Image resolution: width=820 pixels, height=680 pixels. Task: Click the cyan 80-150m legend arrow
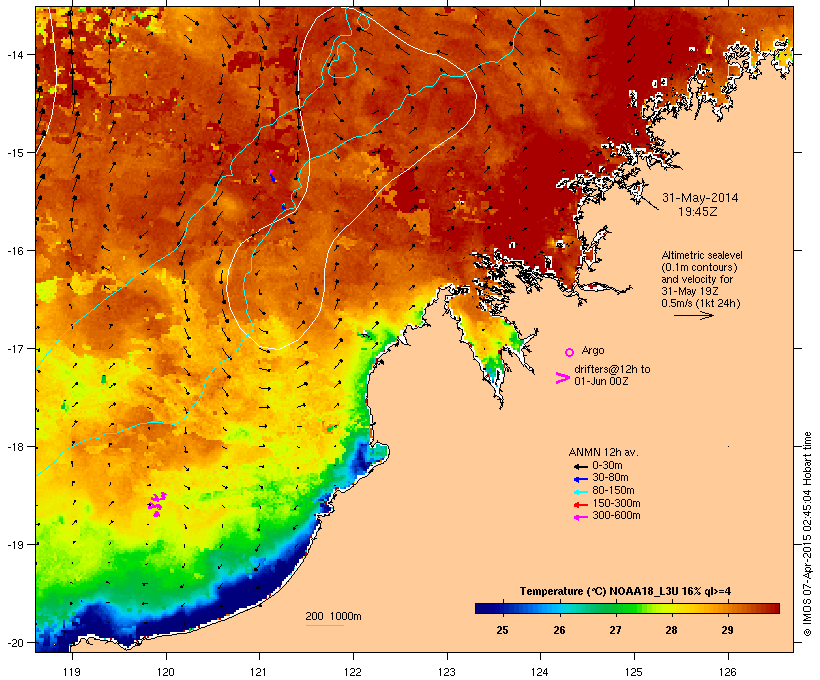pos(580,492)
